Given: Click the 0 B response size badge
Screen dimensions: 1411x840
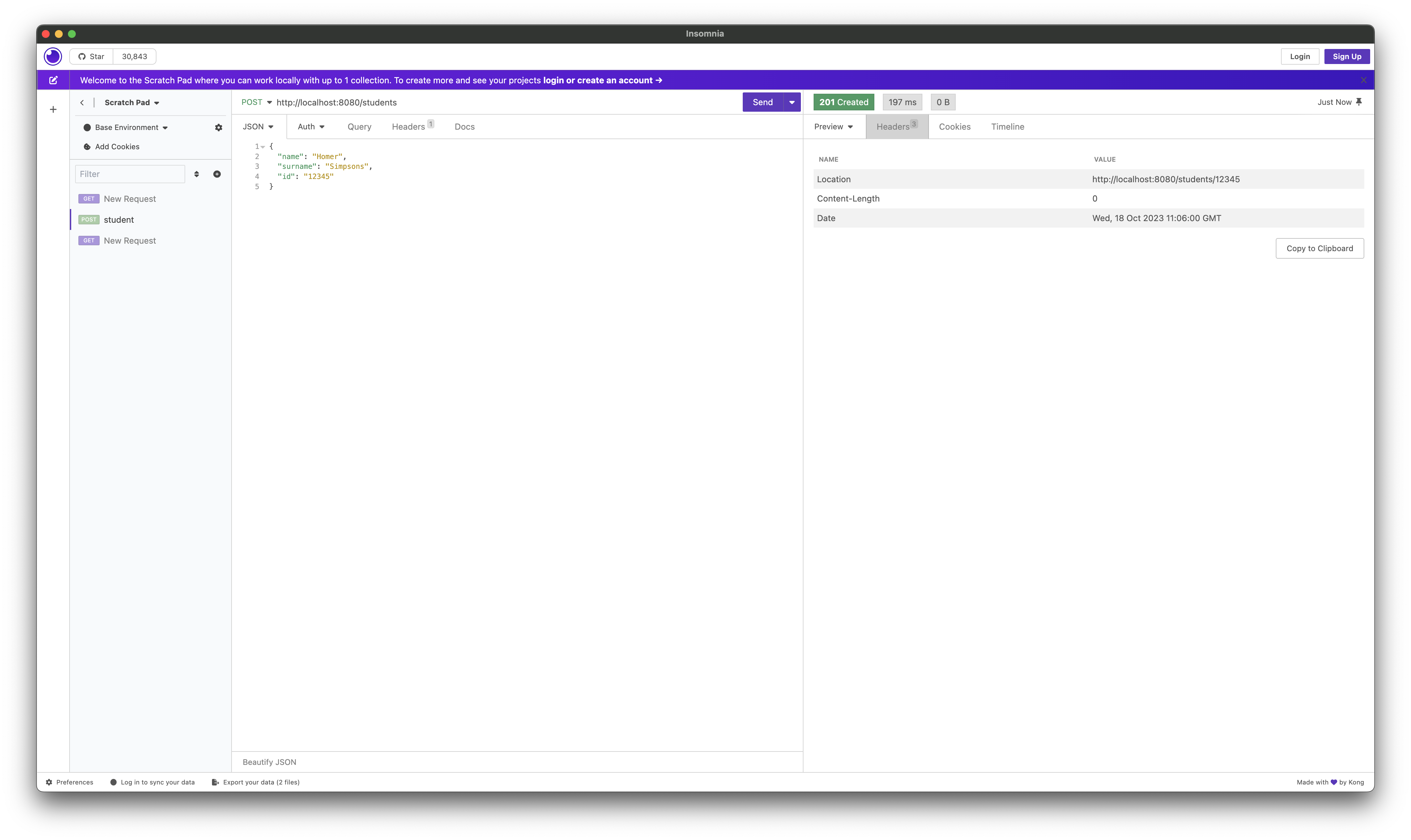Looking at the screenshot, I should pos(943,103).
